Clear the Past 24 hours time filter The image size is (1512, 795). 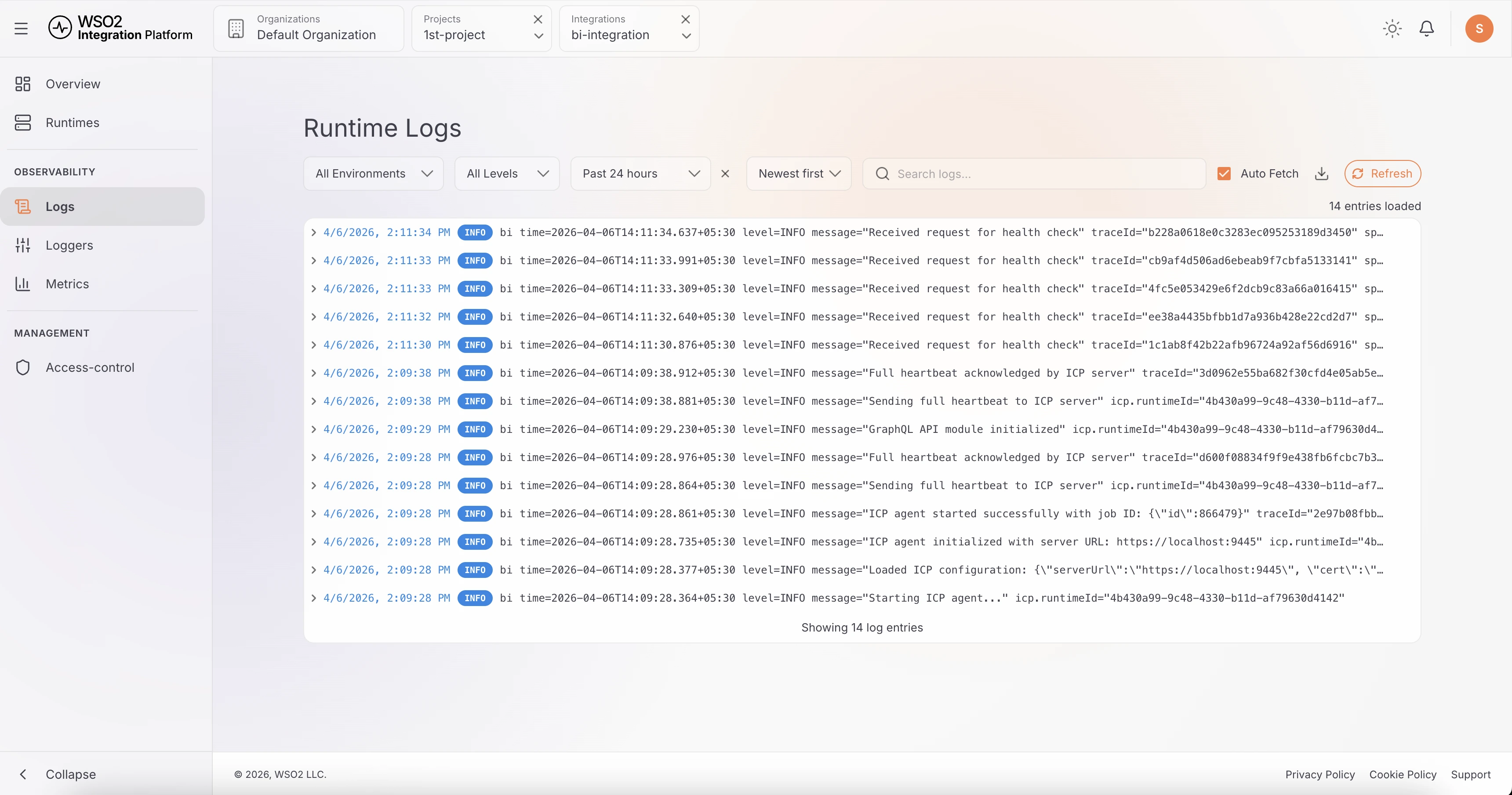click(725, 174)
